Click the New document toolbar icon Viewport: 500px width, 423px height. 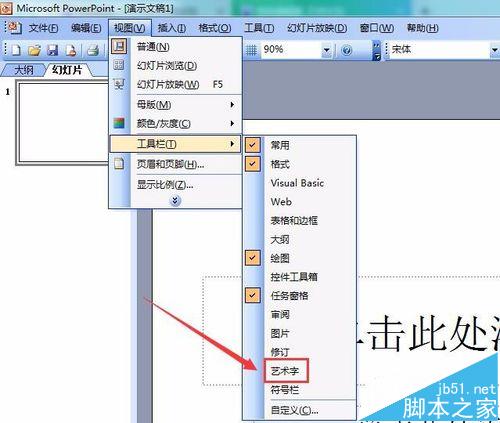click(x=16, y=50)
